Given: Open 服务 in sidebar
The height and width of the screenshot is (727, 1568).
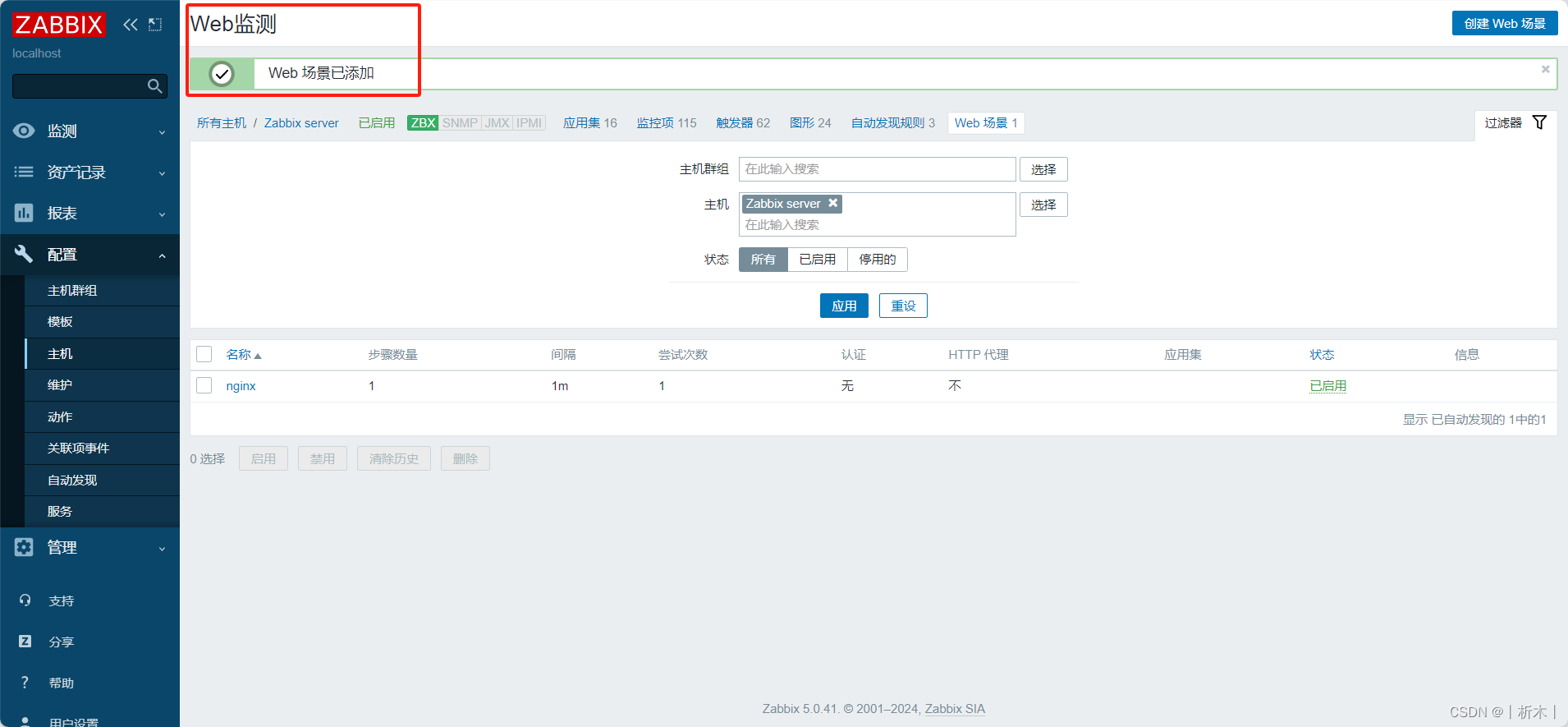Looking at the screenshot, I should [x=102, y=512].
